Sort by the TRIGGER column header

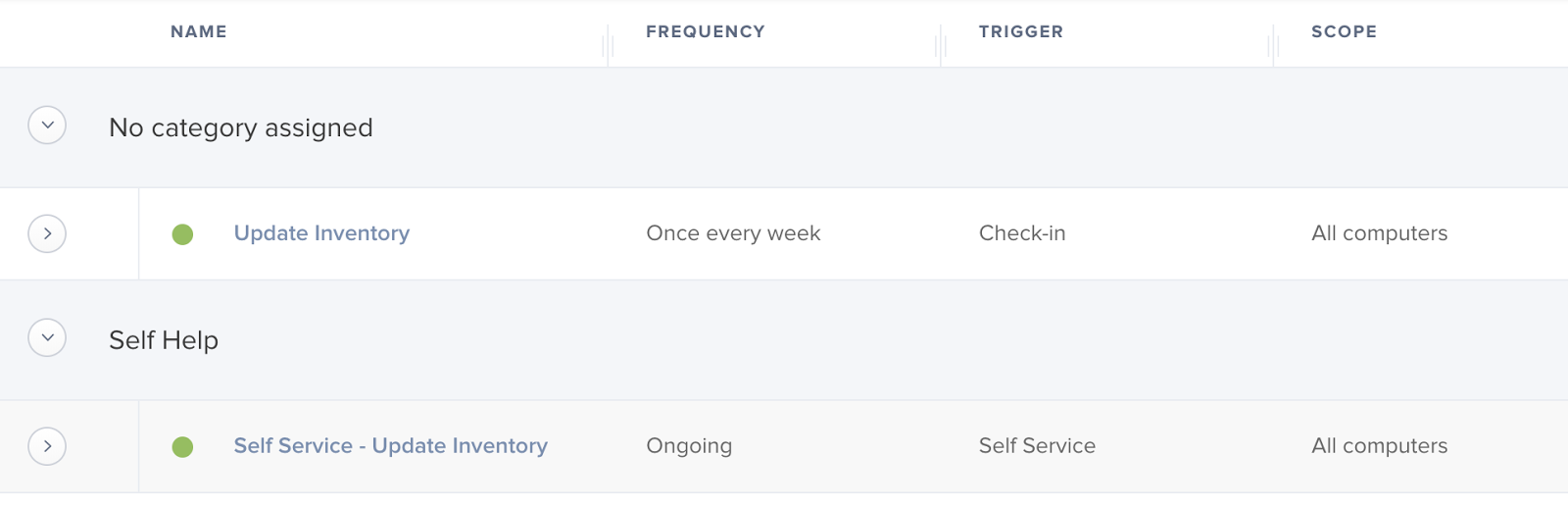click(1021, 31)
